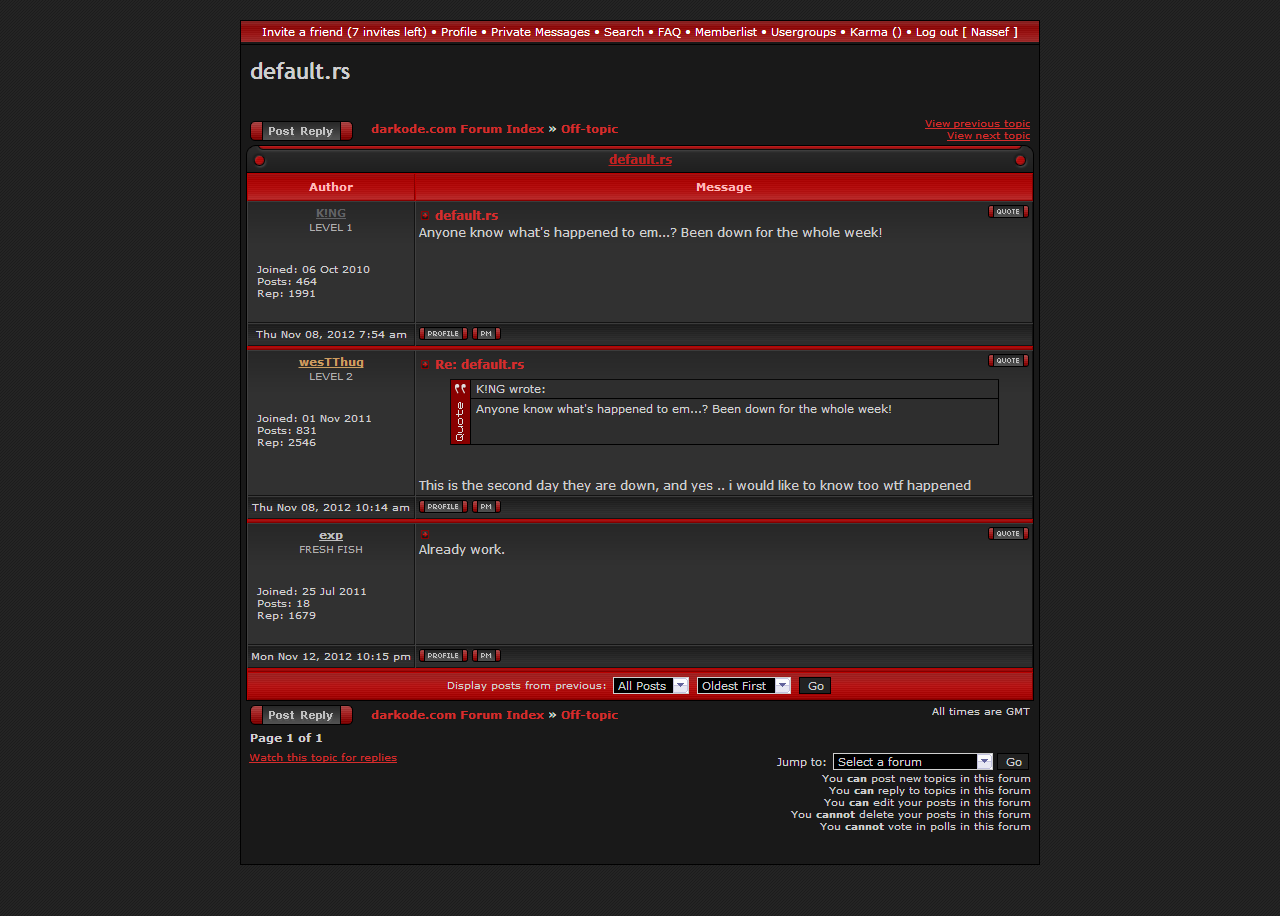The height and width of the screenshot is (916, 1280).
Task: Click the PM button under exp's post
Action: (x=486, y=656)
